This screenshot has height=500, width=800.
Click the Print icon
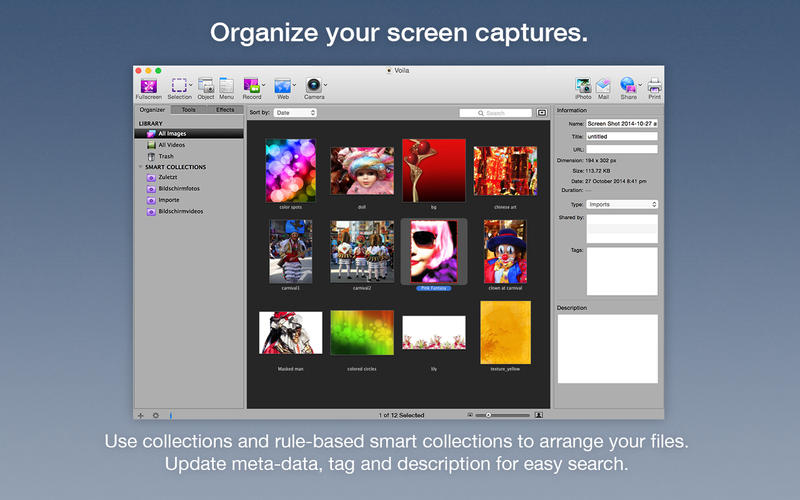coord(654,86)
